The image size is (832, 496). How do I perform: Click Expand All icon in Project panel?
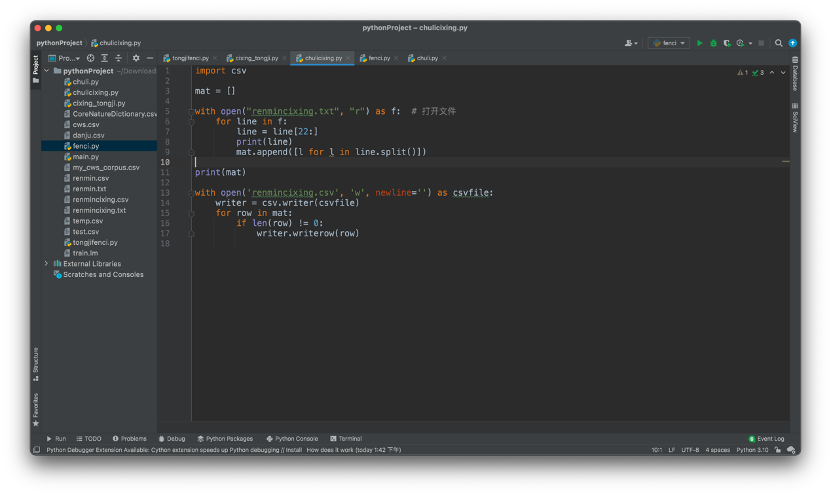point(105,58)
